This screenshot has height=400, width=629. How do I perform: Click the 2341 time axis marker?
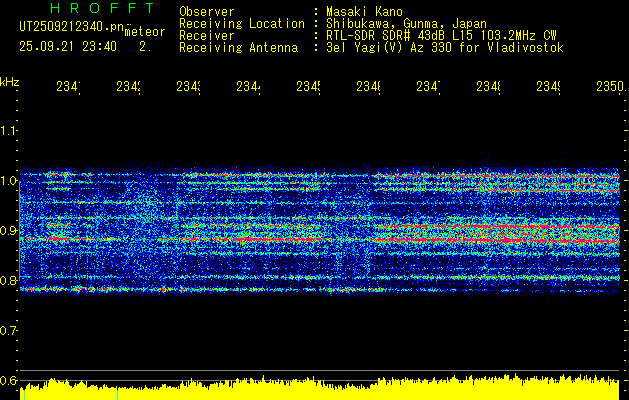coord(68,87)
